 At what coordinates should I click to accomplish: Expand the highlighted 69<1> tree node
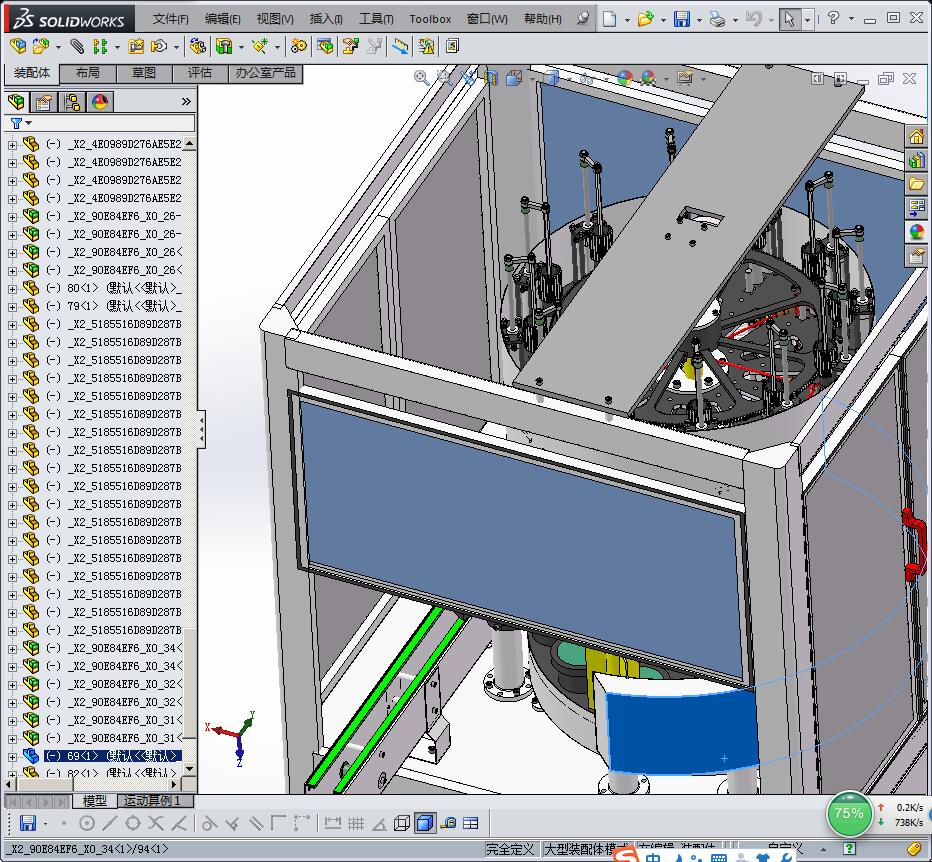(x=12, y=757)
